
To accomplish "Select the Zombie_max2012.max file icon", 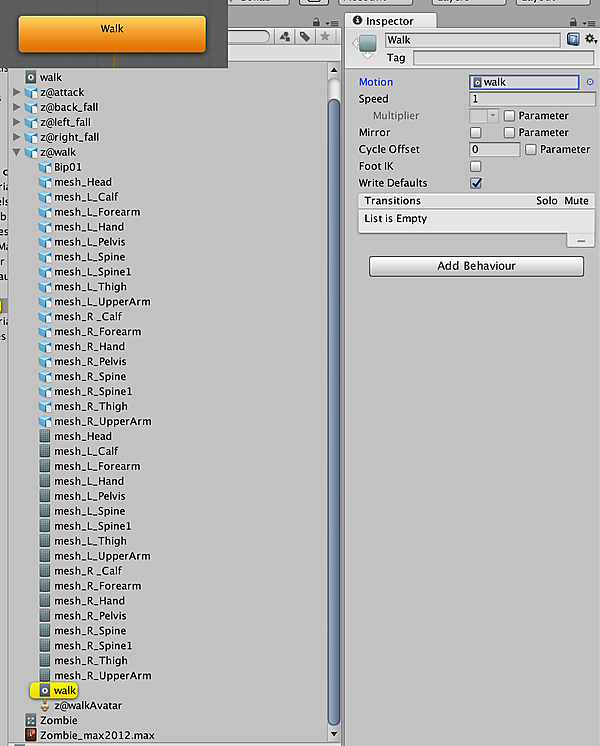I will click(31, 735).
